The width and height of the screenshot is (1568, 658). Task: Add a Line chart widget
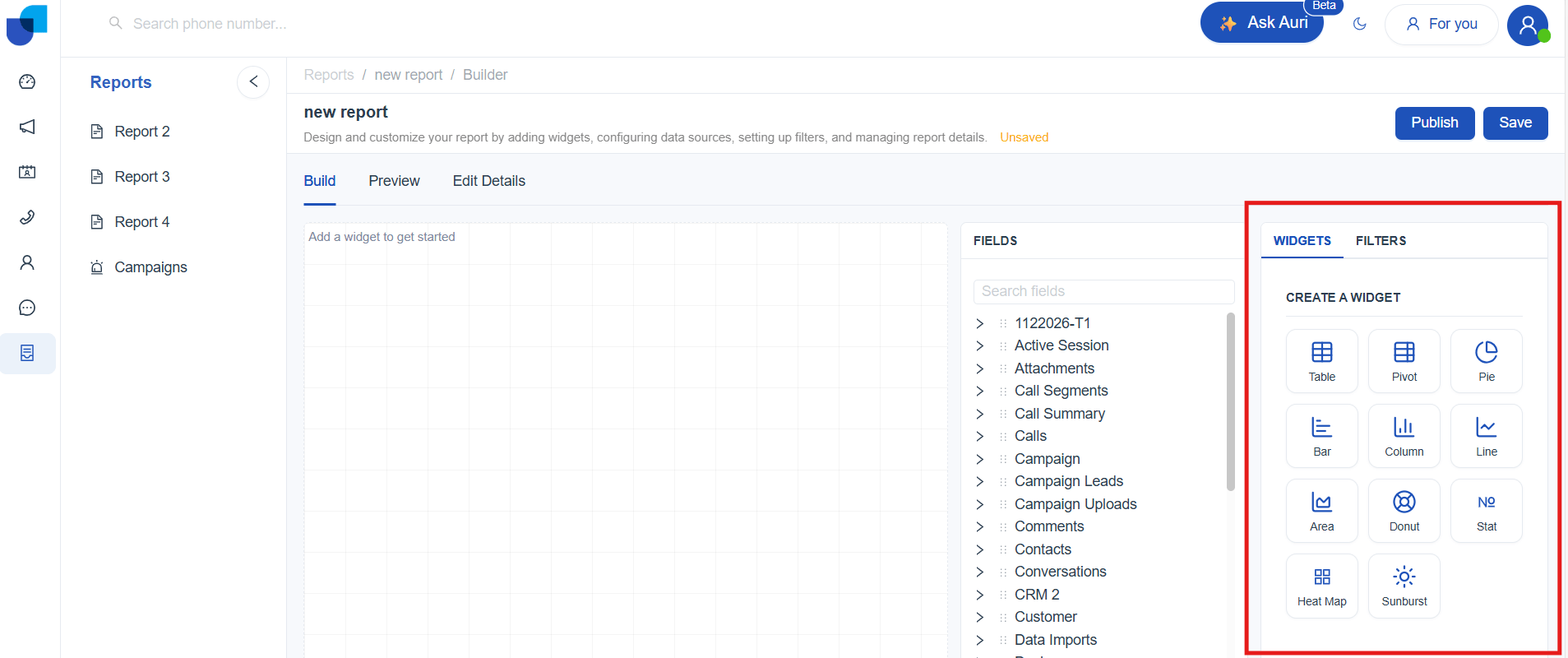pyautogui.click(x=1486, y=436)
